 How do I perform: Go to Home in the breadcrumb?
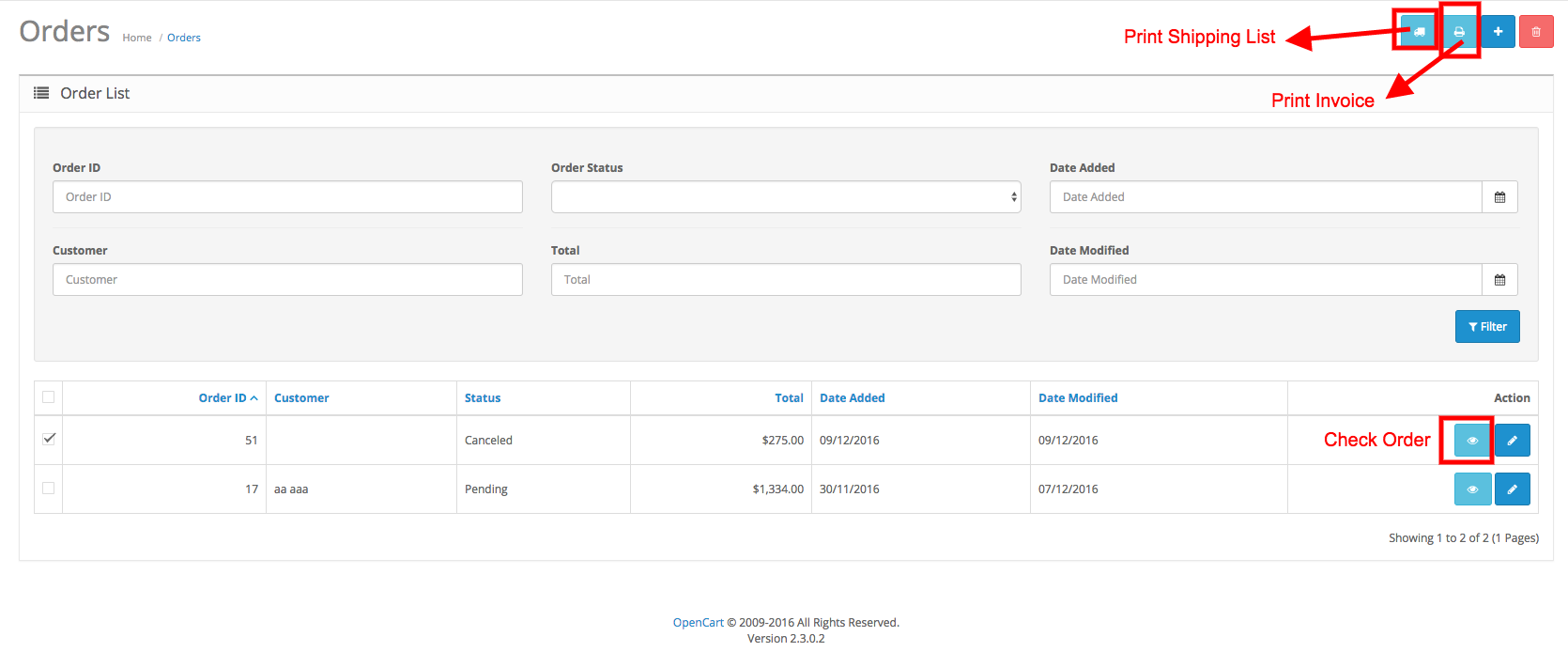point(137,39)
